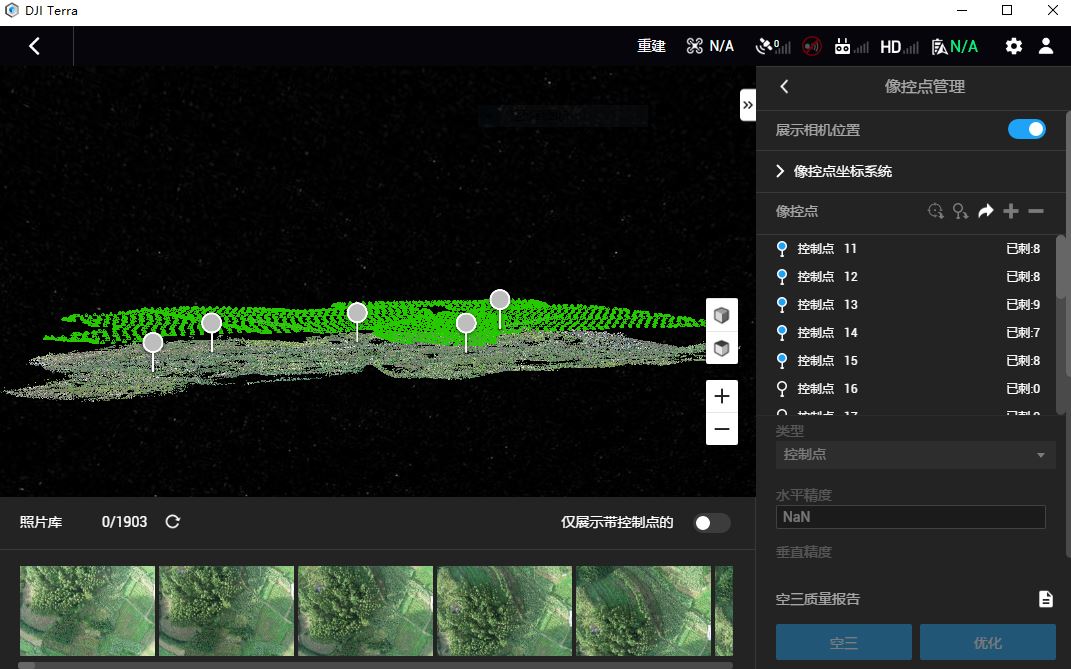Click the hollow pin icon for 控制点 16
Screen dimensions: 1071x669
tap(782, 389)
